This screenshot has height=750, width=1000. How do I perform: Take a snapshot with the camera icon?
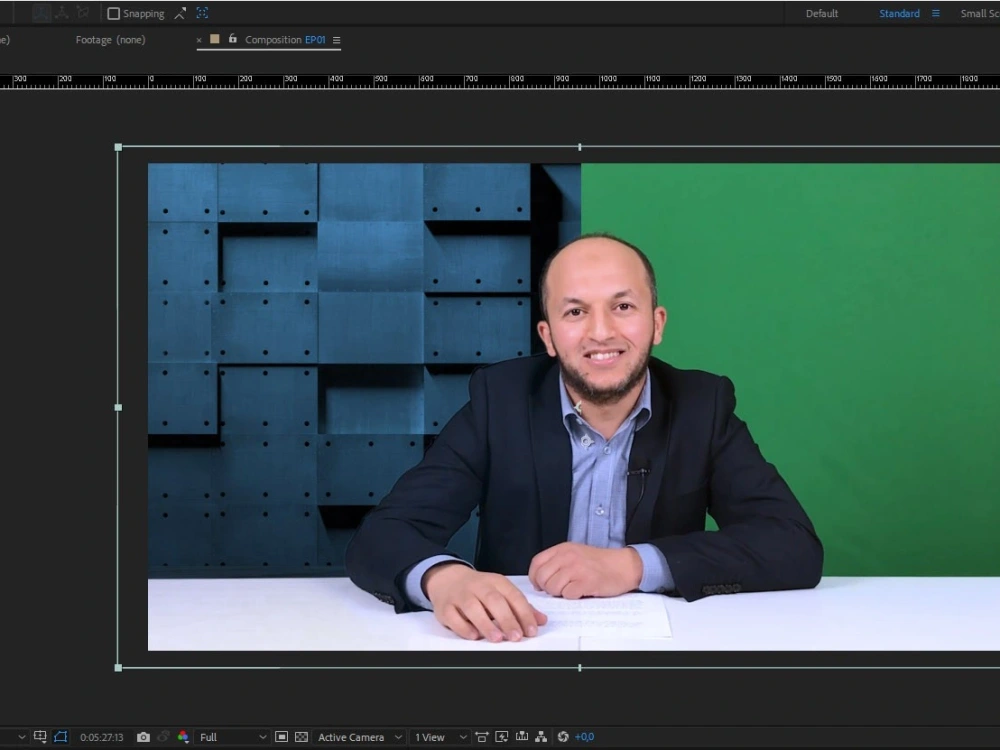(x=143, y=737)
